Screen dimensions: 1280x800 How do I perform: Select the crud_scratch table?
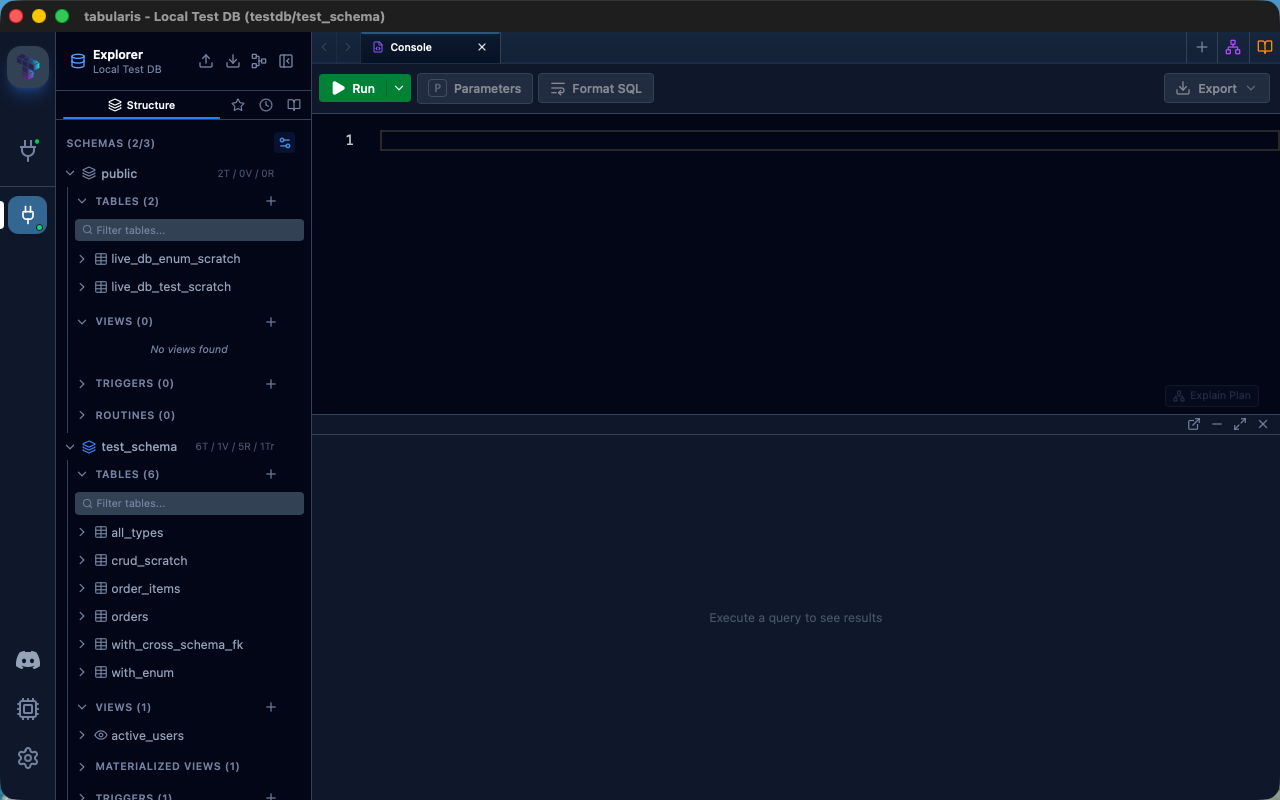[x=149, y=561]
